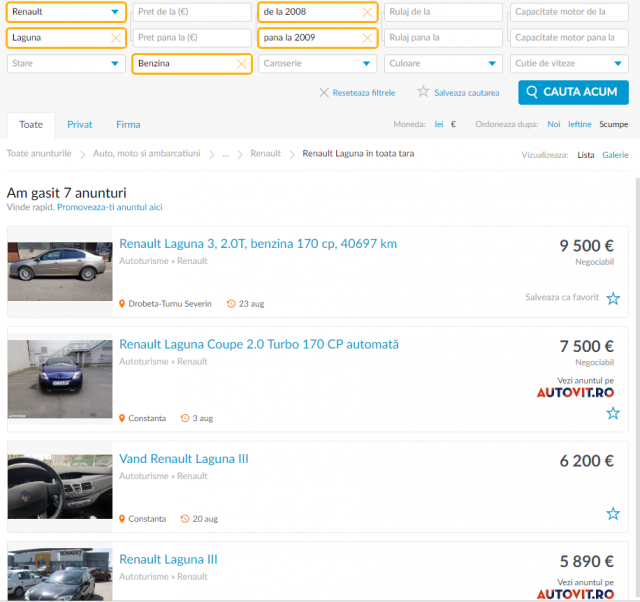Viewport: 640px width, 602px height.
Task: Open the Renault brand dropdown
Action: tap(66, 12)
